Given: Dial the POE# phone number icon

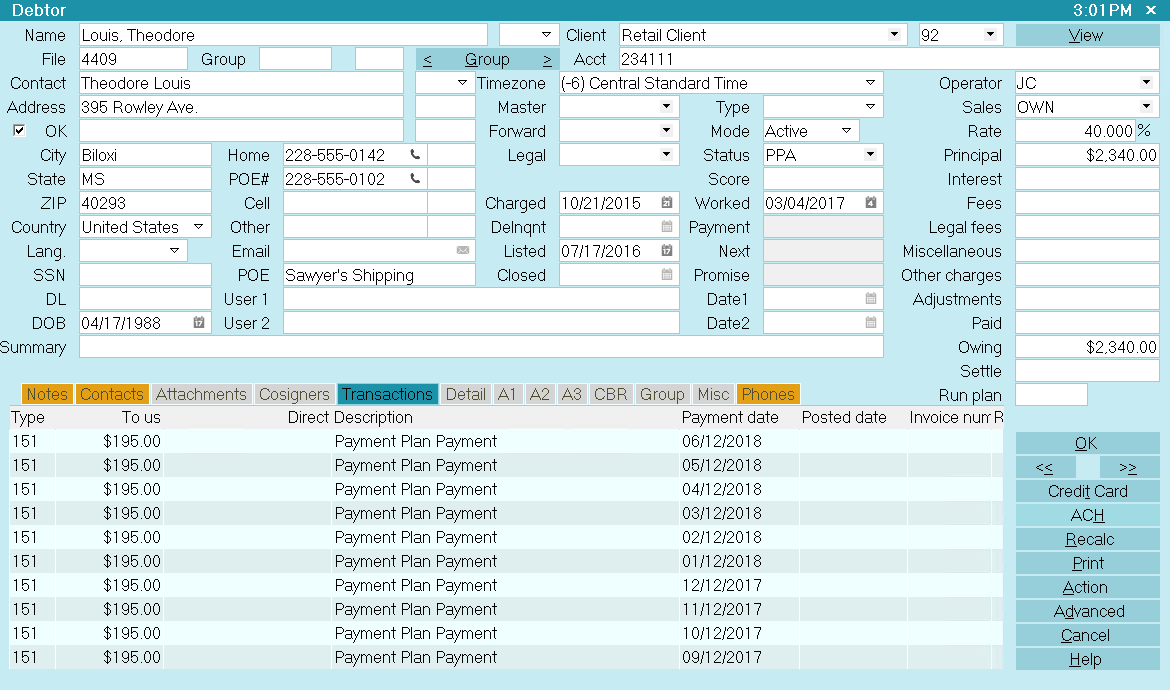Looking at the screenshot, I should coord(415,179).
